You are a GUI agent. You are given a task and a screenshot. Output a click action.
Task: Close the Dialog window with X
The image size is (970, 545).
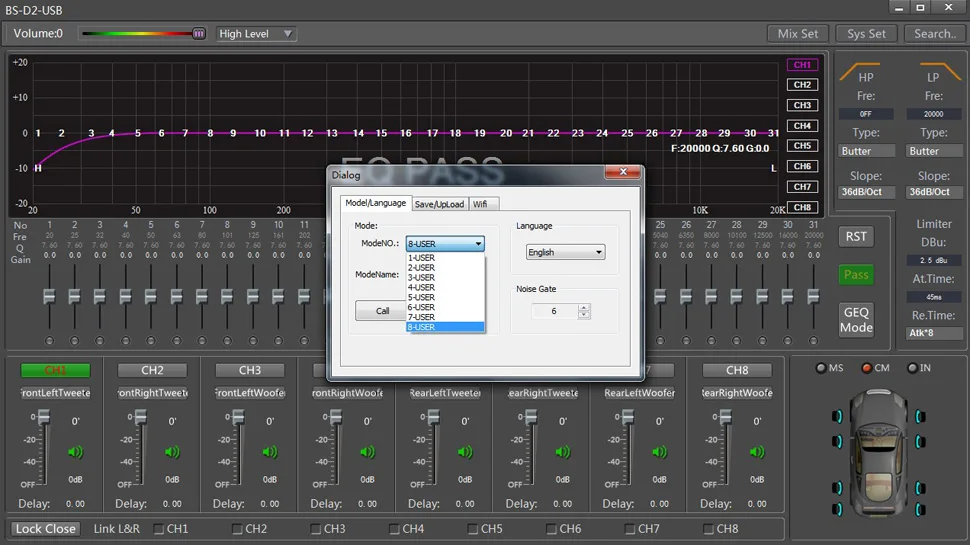[x=625, y=173]
